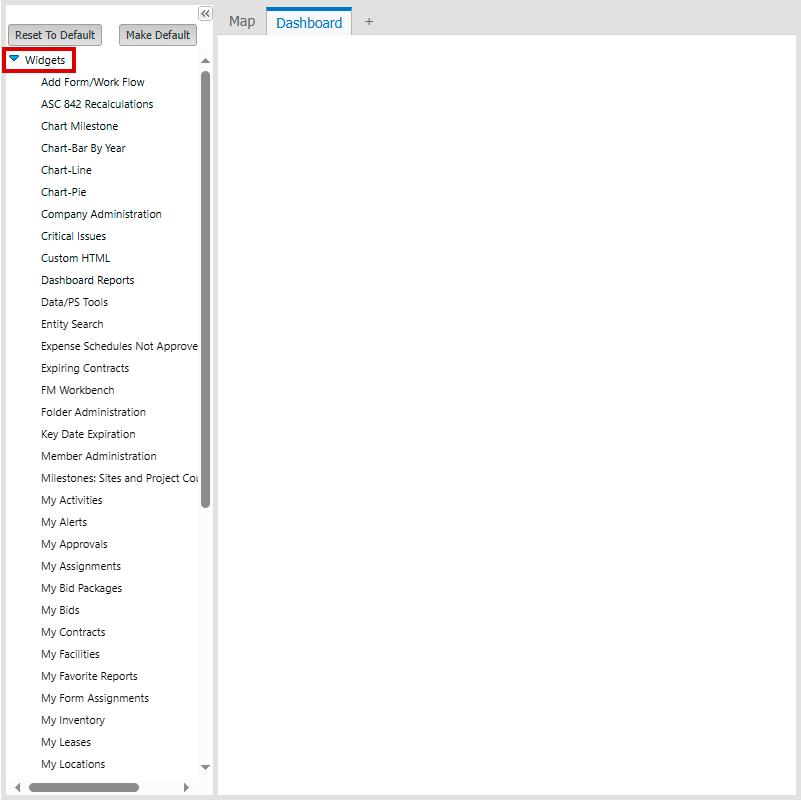The width and height of the screenshot is (801, 801).
Task: Click horizontal scrollbar right arrow
Action: click(186, 787)
